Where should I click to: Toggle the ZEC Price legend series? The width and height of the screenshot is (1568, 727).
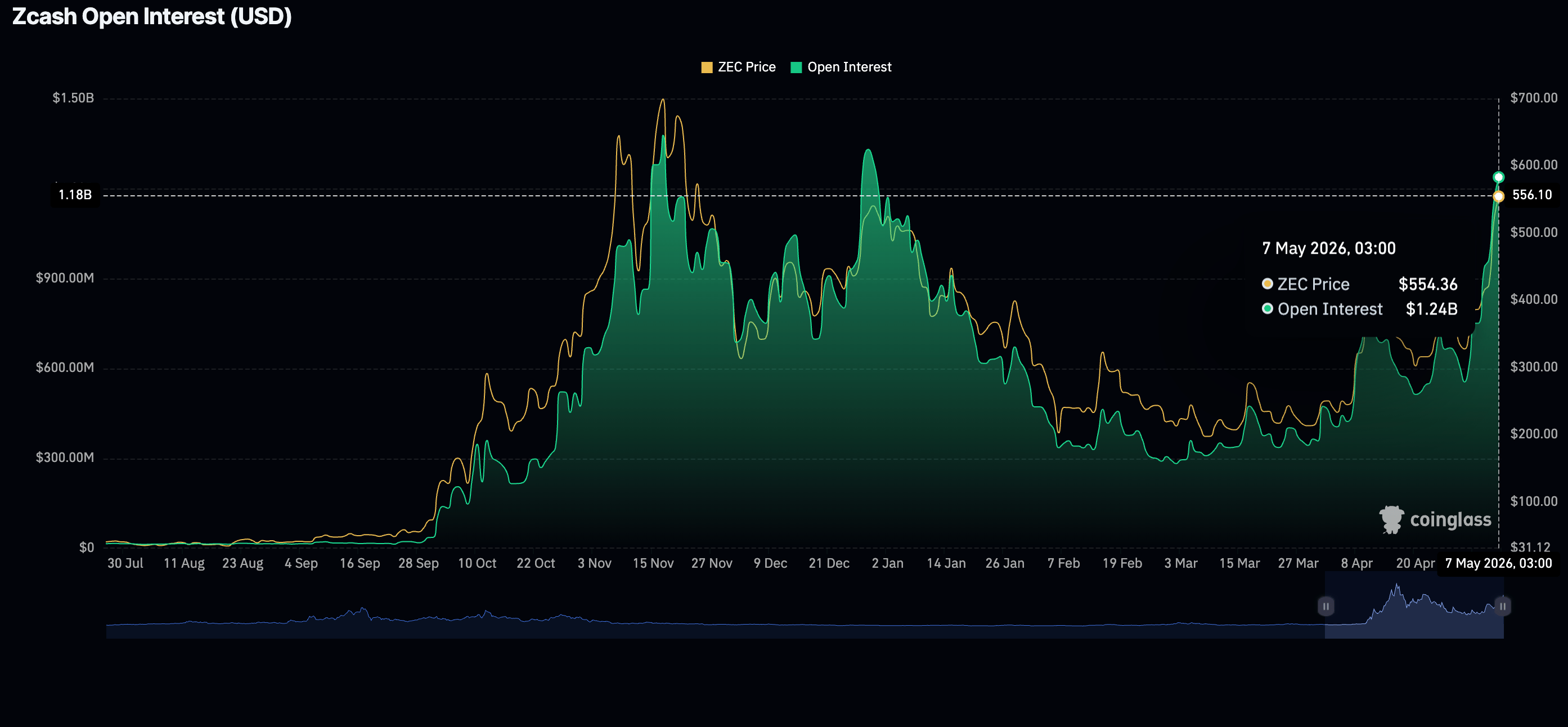coord(738,67)
